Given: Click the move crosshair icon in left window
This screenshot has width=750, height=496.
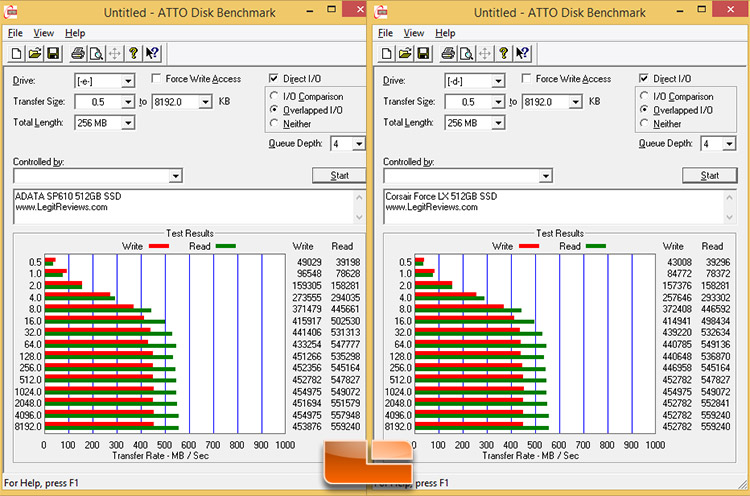Looking at the screenshot, I should coord(115,53).
